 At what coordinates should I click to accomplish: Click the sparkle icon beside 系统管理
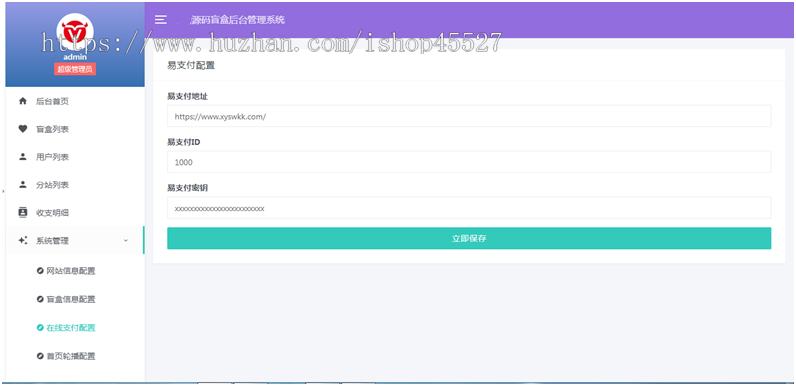click(22, 241)
